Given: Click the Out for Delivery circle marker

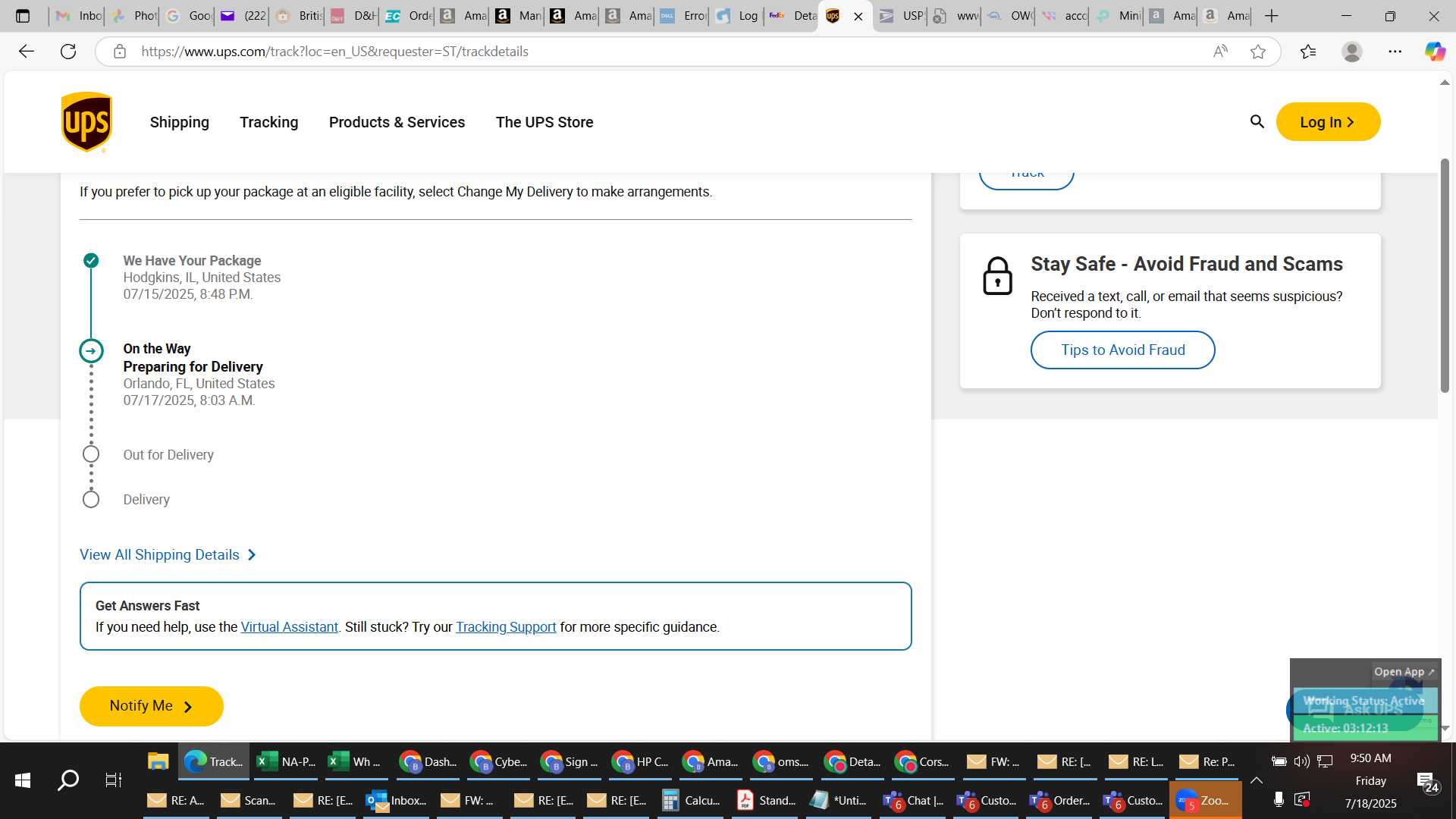Looking at the screenshot, I should click(x=91, y=454).
